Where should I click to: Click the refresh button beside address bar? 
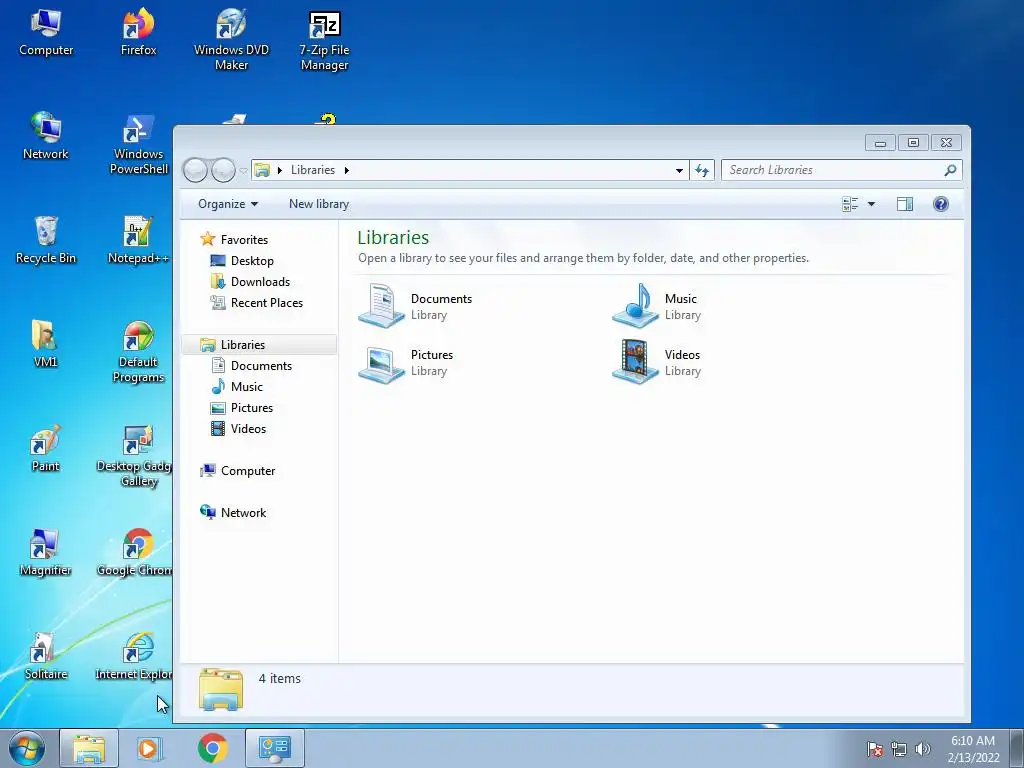[x=702, y=170]
